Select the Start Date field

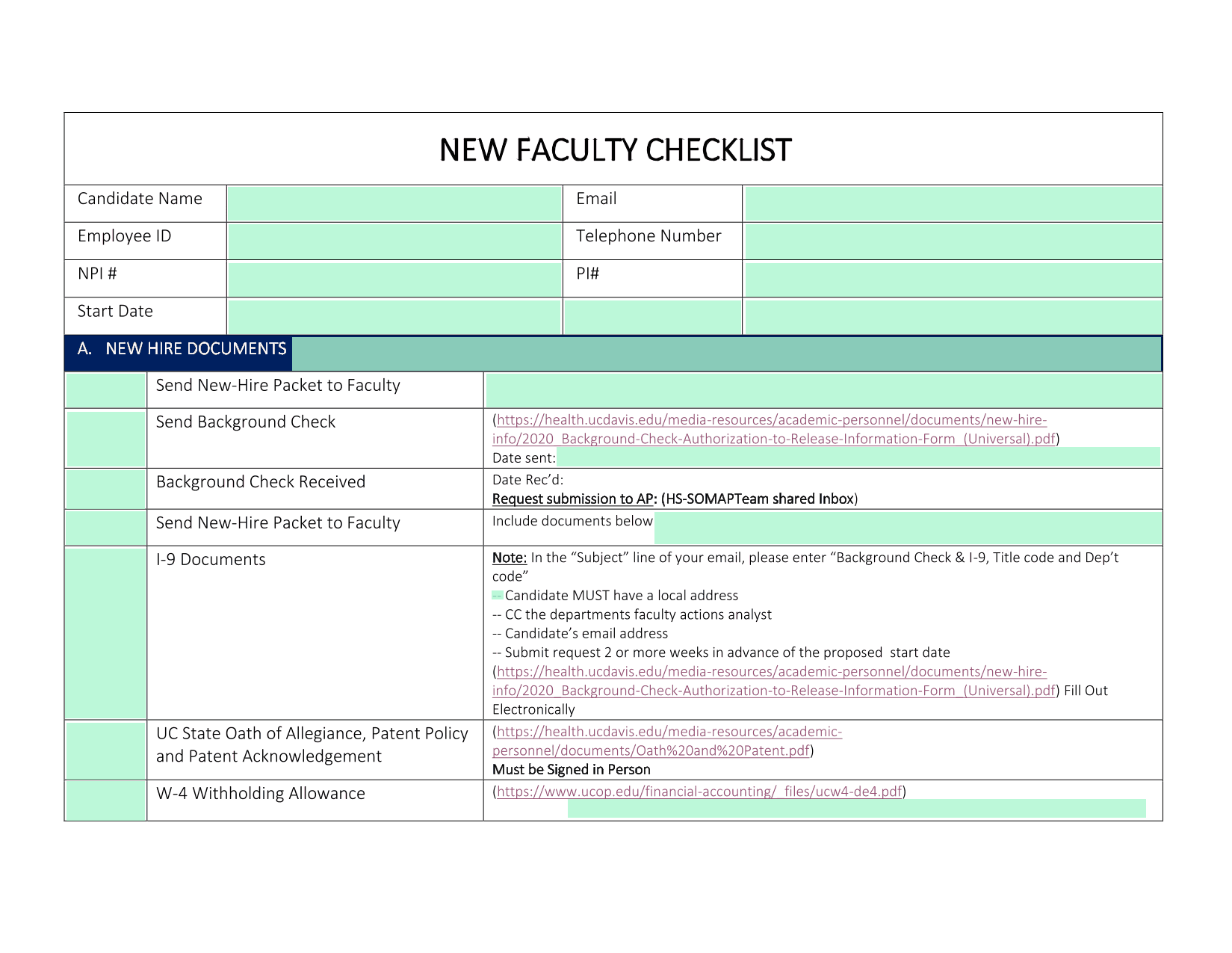coord(394,316)
